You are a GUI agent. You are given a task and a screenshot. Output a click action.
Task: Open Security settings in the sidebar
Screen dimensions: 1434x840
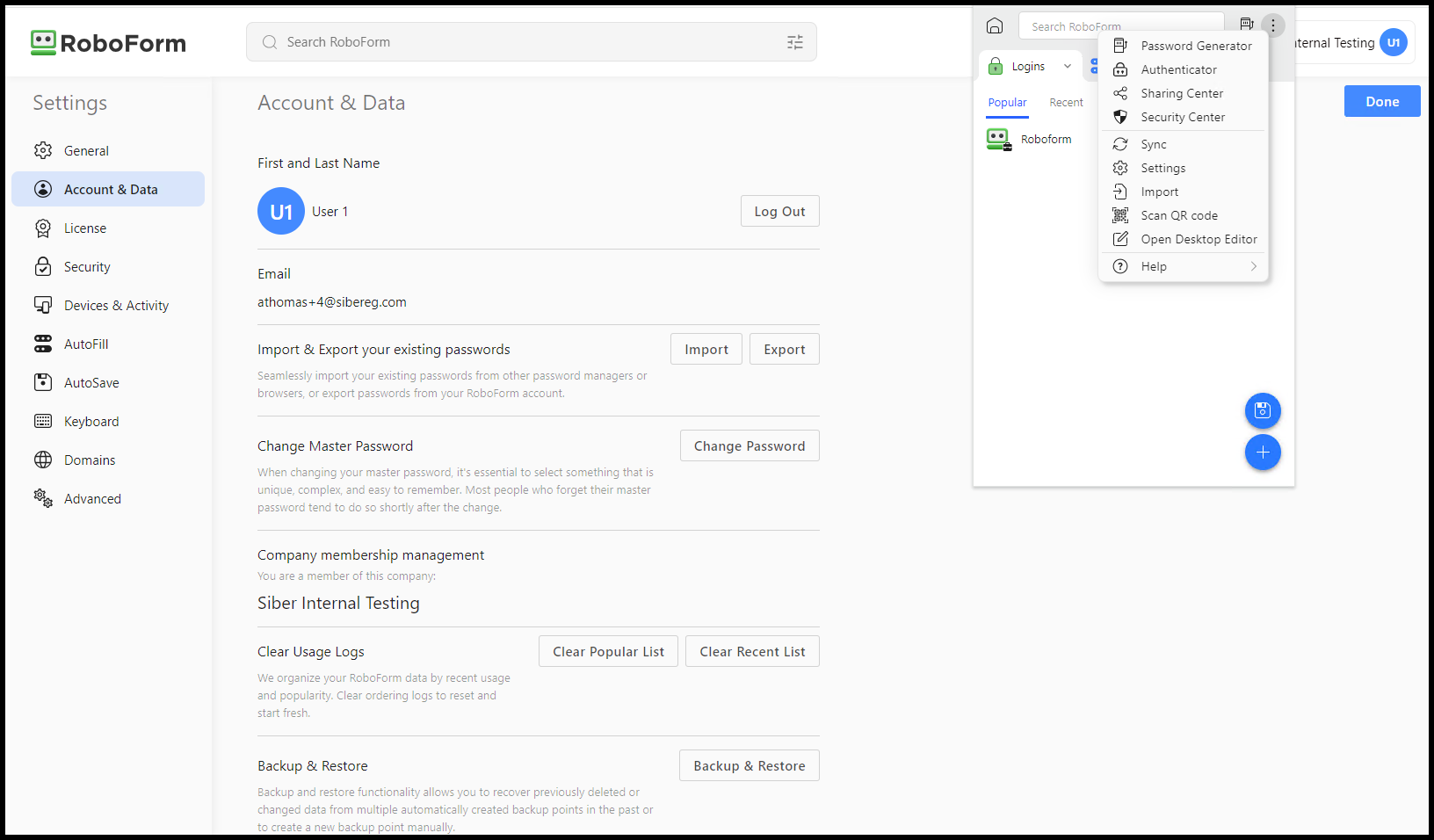click(x=87, y=267)
